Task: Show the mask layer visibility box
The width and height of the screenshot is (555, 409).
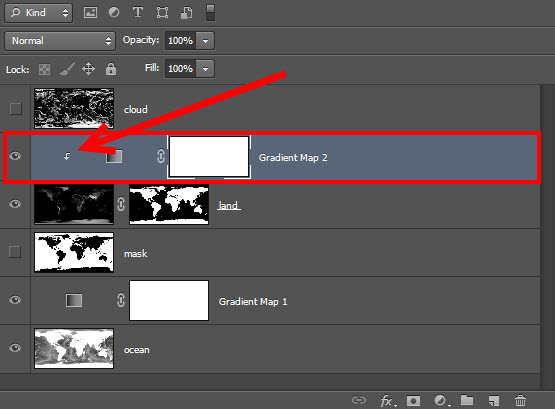Action: (15, 252)
